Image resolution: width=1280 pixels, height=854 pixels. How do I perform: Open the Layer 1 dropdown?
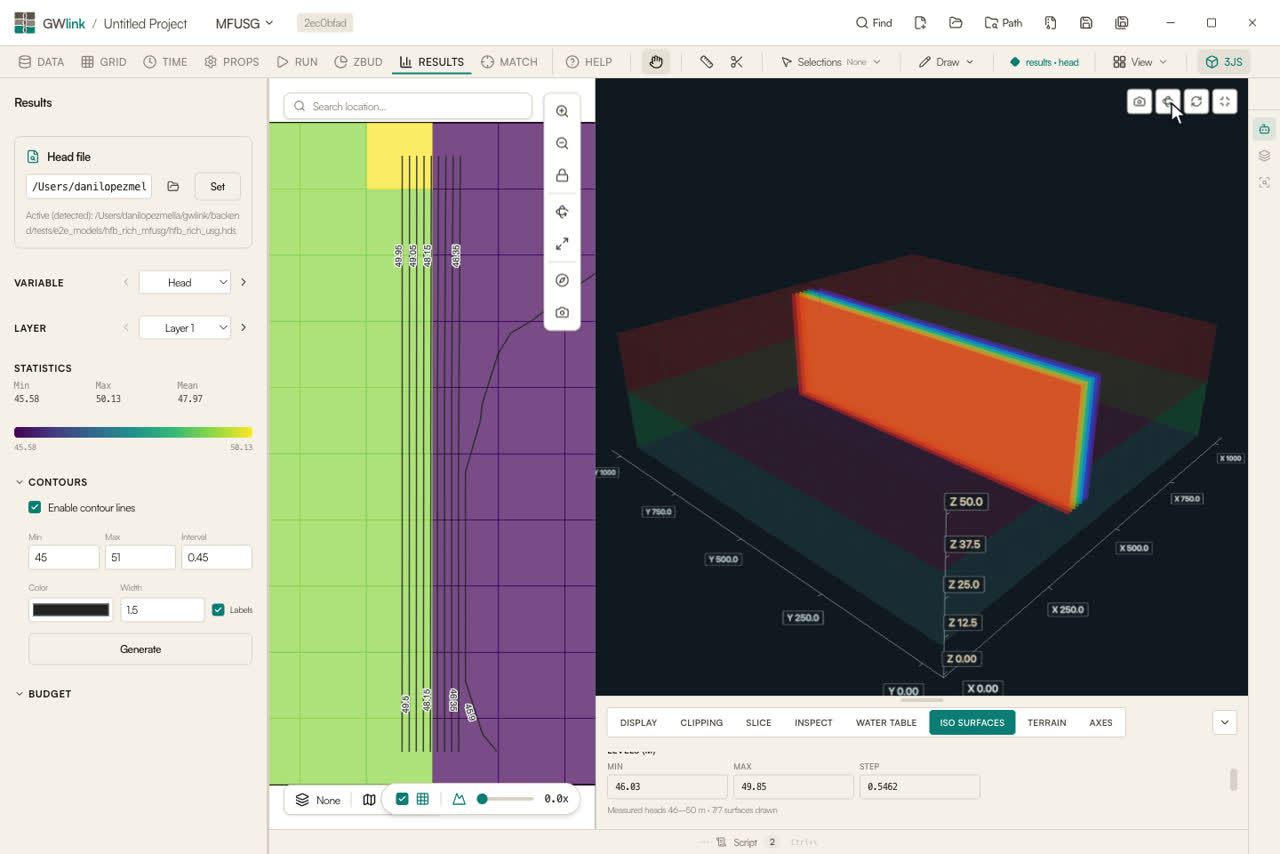coord(185,328)
